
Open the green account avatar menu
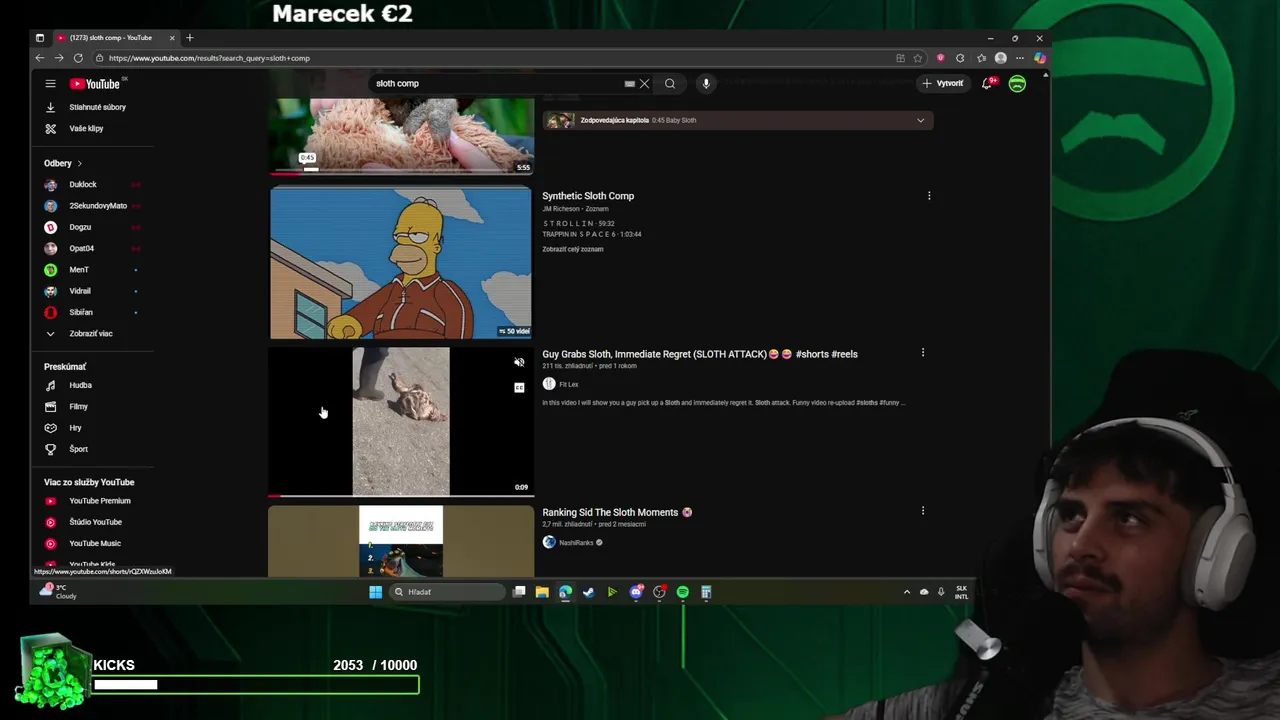point(1017,84)
